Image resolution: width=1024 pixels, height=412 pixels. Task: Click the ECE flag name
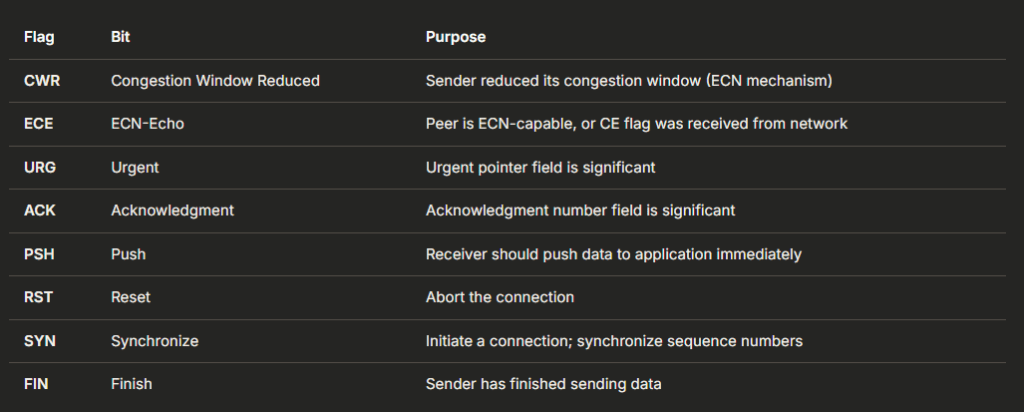click(41, 124)
